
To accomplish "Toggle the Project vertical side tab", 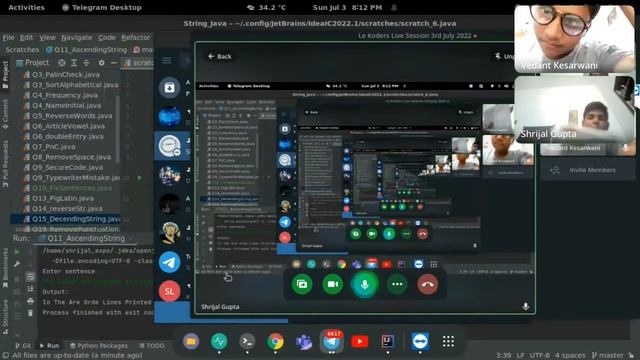I will pyautogui.click(x=5, y=74).
